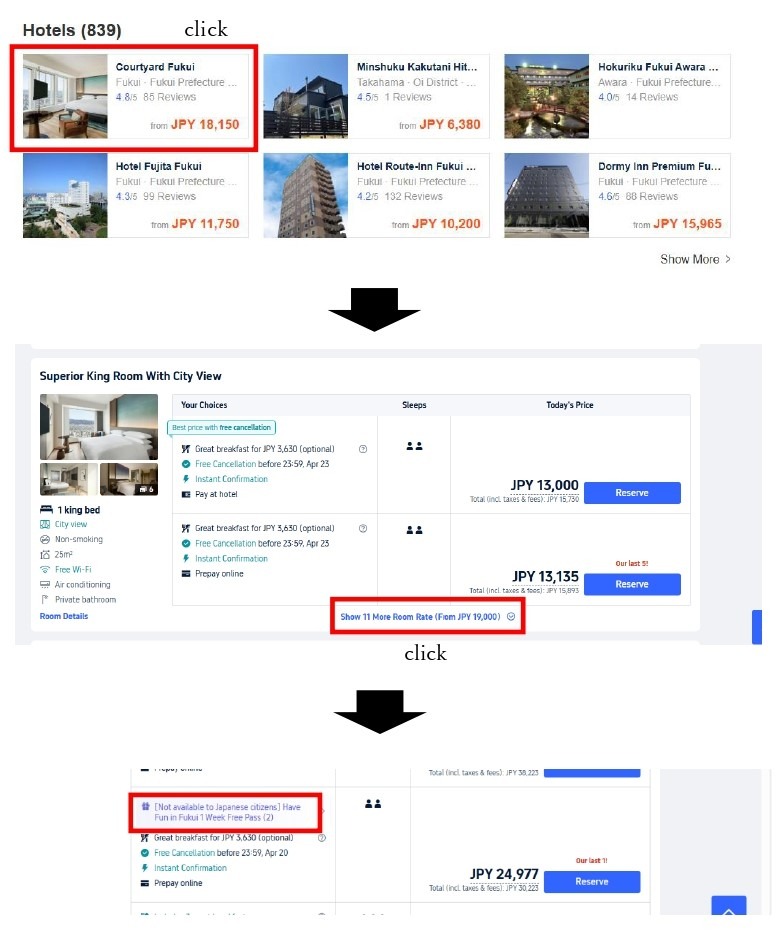The image size is (782, 935).
Task: Expand Show 11 More Room Rate
Action: pyautogui.click(x=428, y=617)
